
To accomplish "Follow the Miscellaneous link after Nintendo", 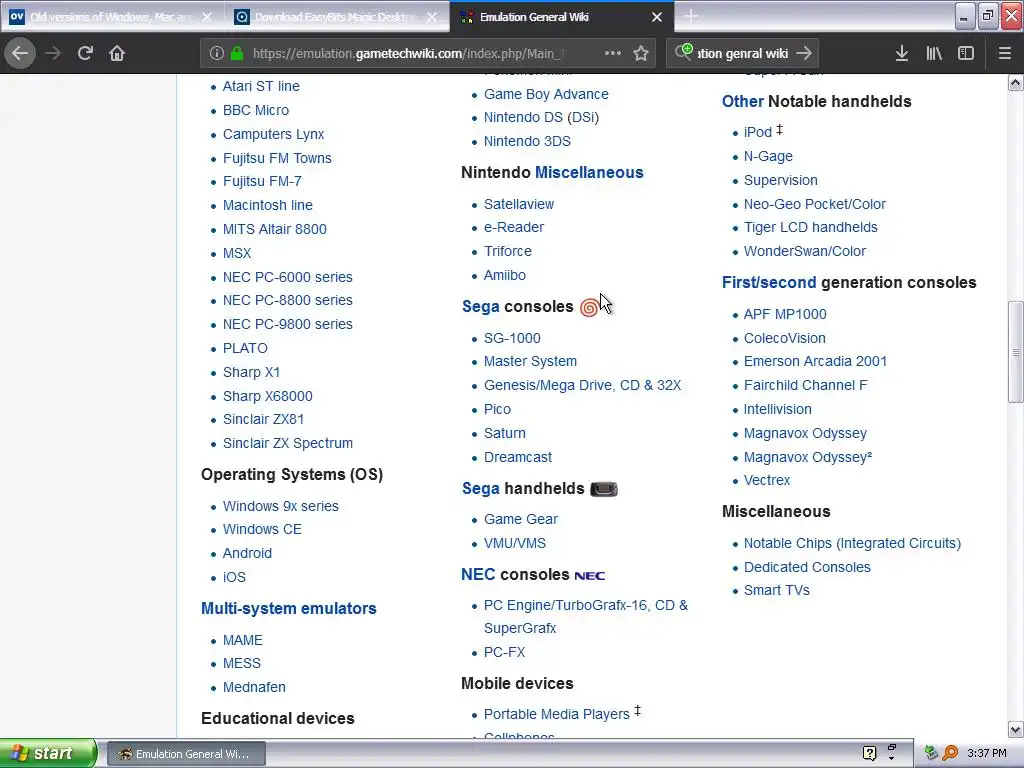I will pos(589,172).
